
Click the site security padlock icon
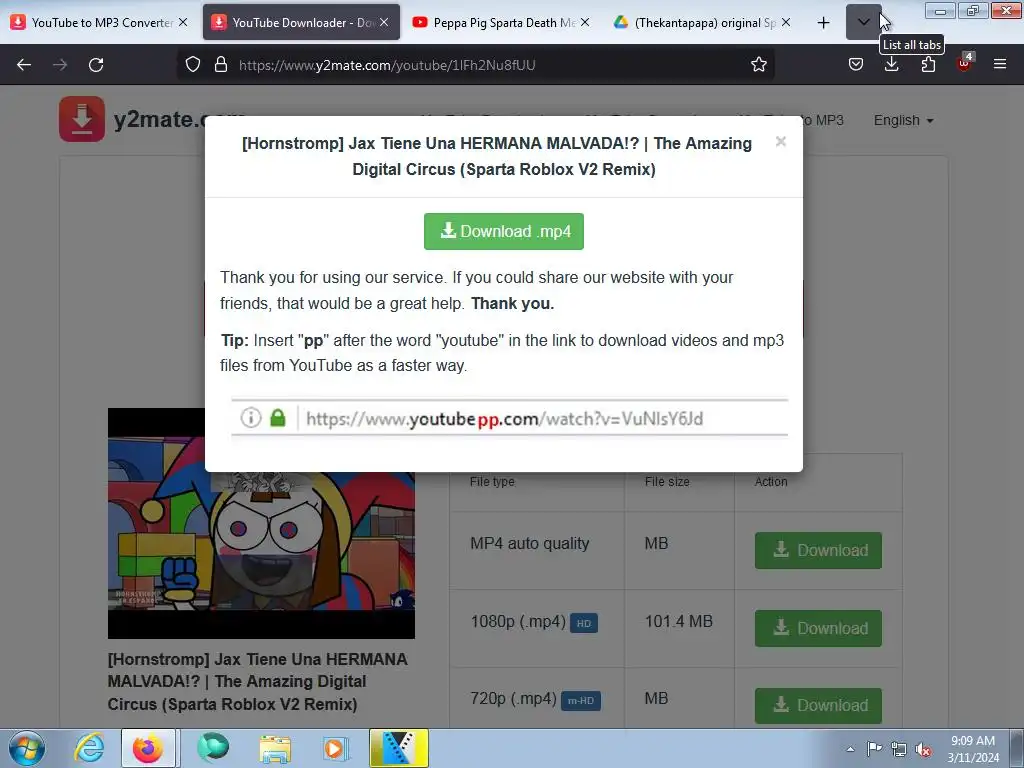tap(221, 65)
